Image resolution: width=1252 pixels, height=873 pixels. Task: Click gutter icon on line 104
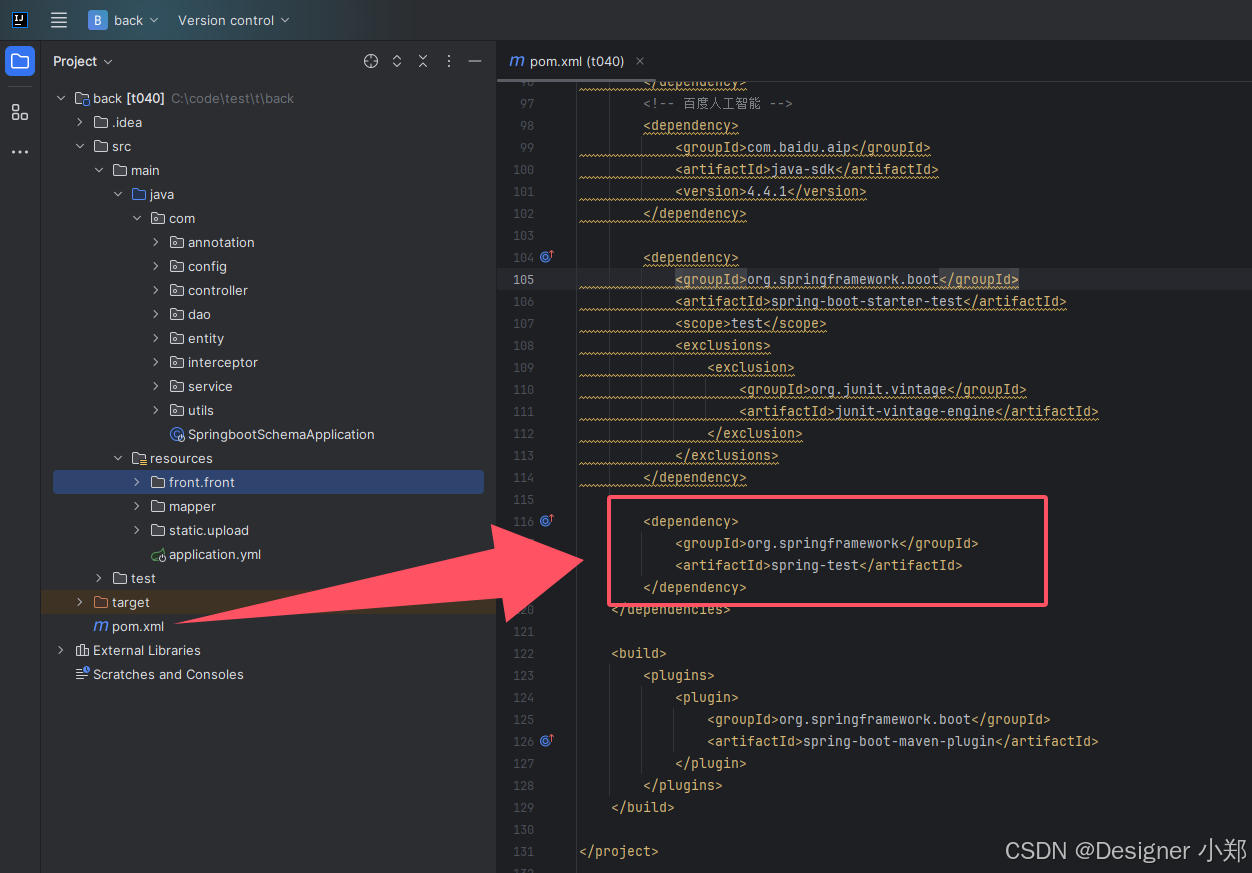tap(546, 257)
